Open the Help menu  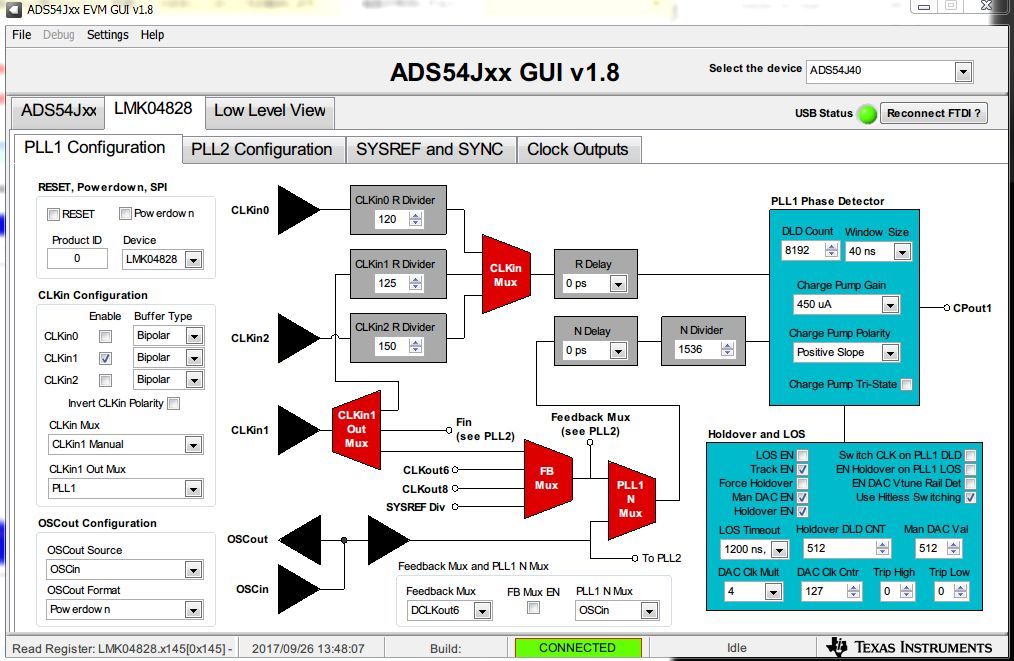(x=152, y=35)
